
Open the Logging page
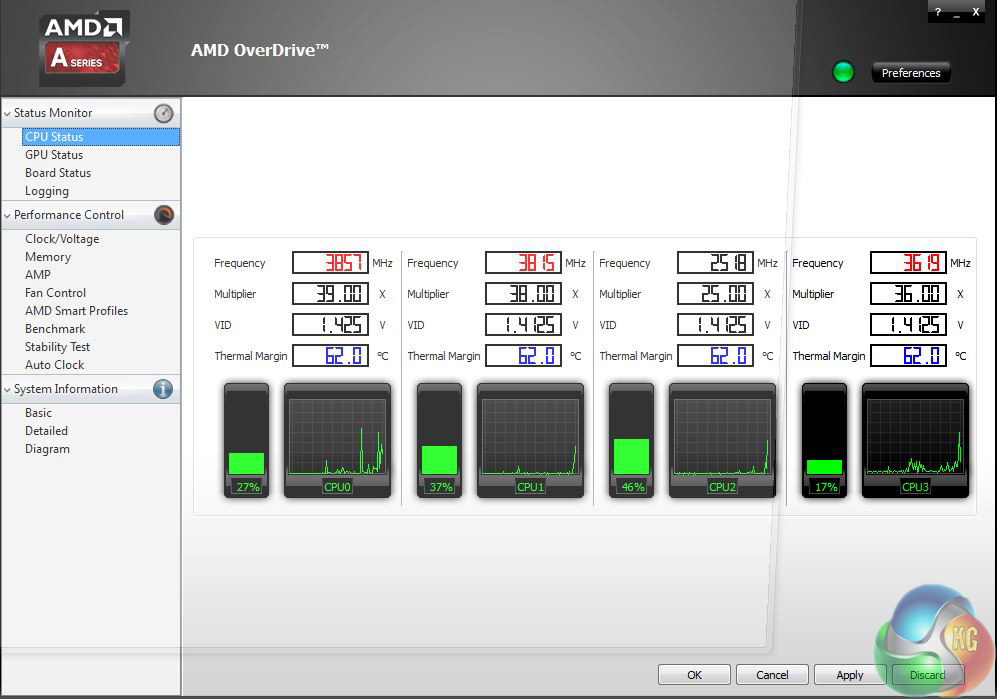tap(46, 191)
